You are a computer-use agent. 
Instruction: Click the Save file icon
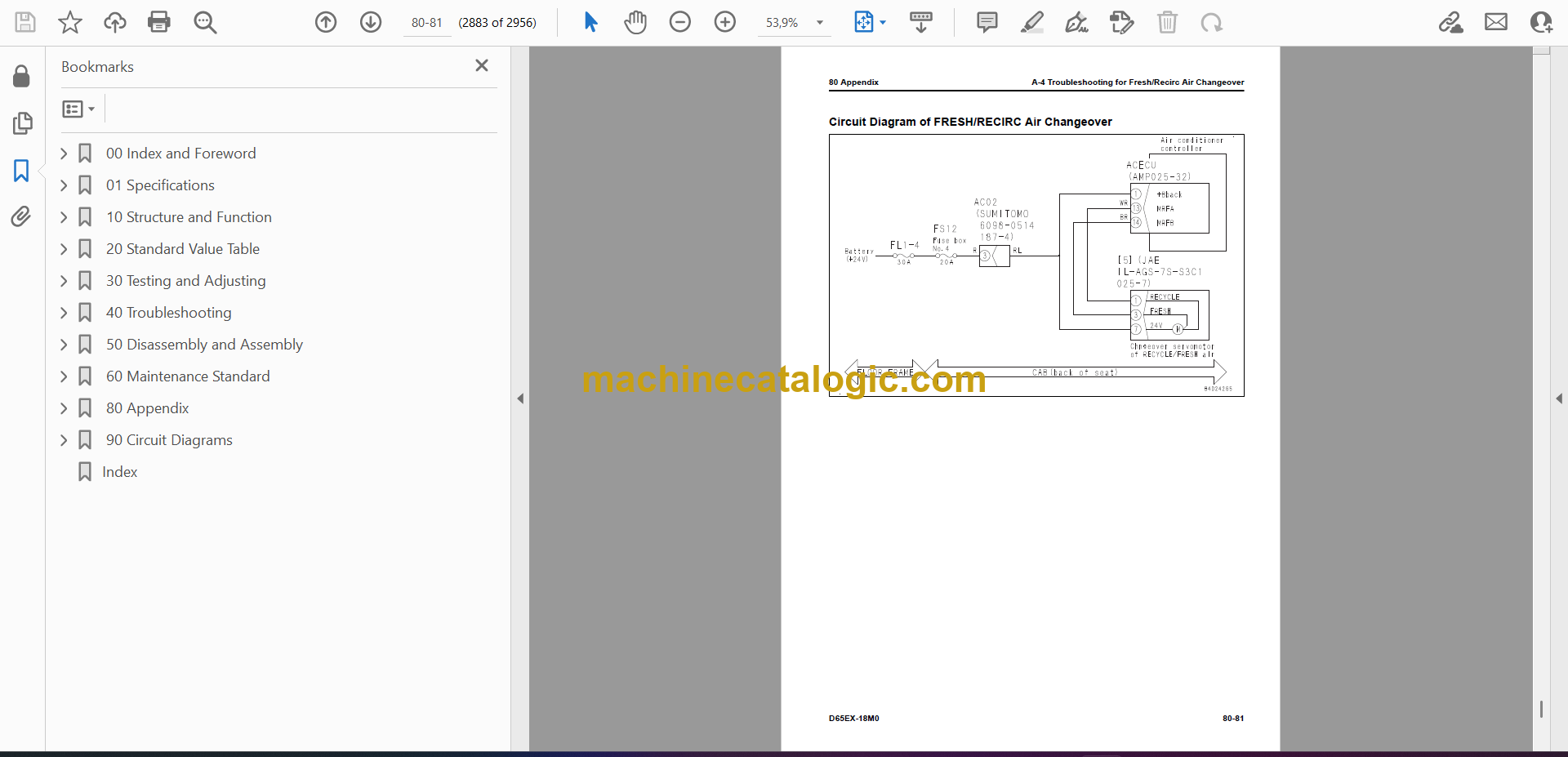tap(25, 22)
